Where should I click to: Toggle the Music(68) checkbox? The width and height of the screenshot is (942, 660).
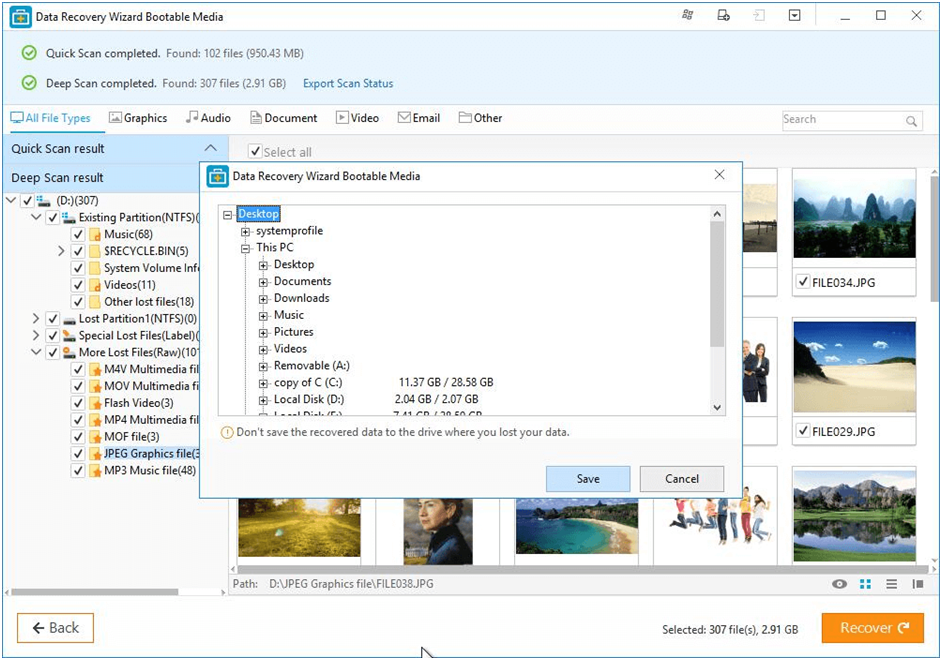coord(78,234)
